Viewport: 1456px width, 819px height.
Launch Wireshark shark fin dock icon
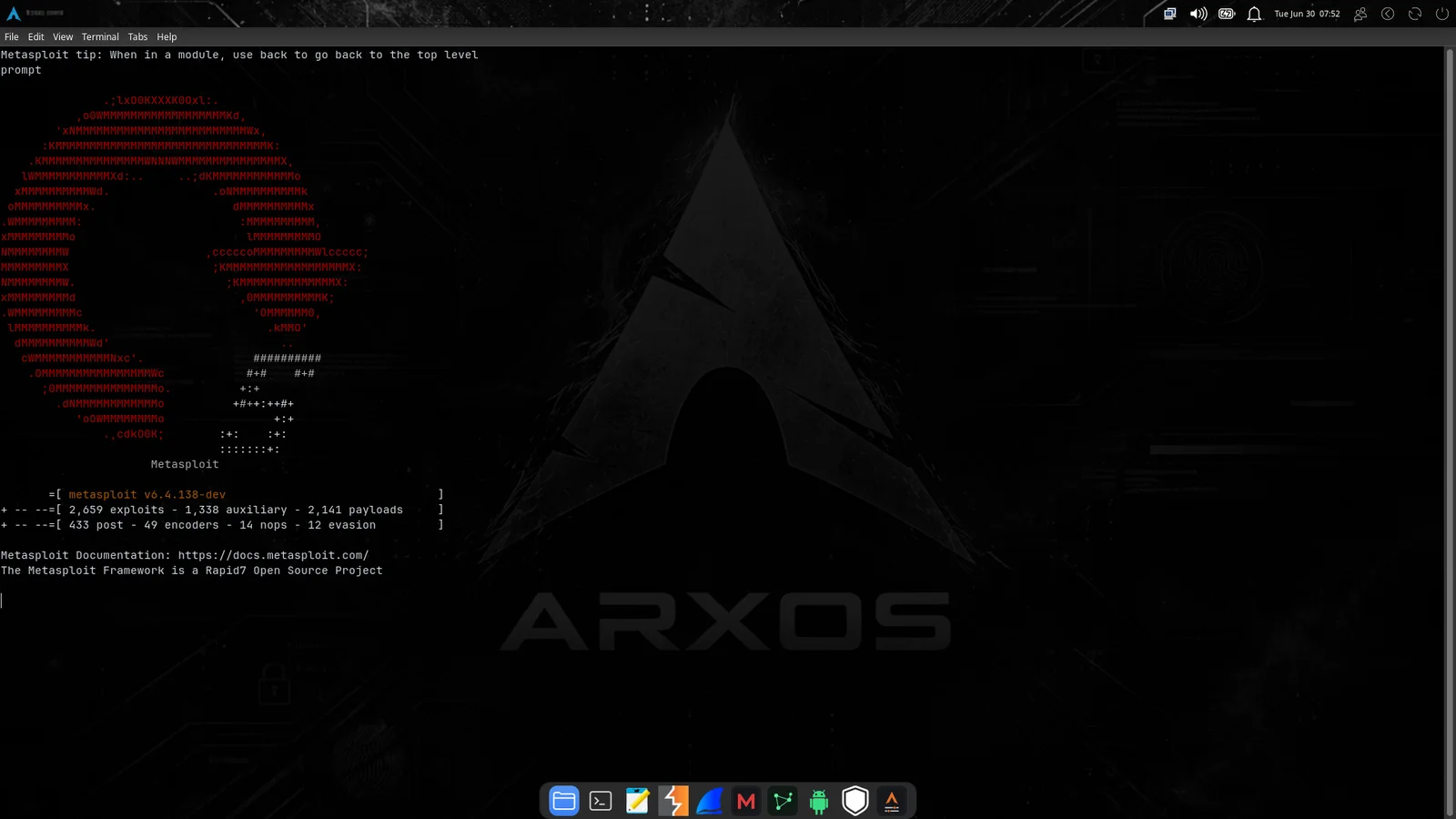click(710, 801)
